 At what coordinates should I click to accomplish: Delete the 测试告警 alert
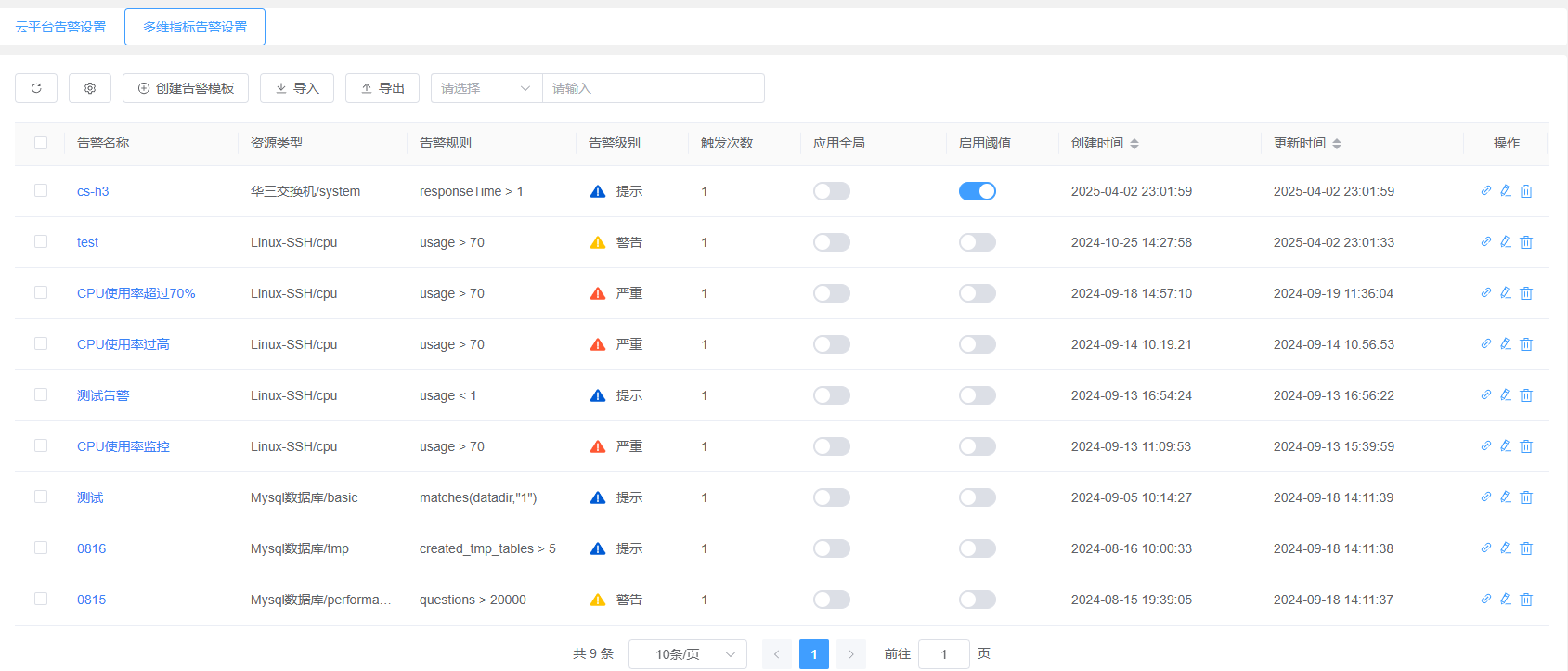point(1526,395)
